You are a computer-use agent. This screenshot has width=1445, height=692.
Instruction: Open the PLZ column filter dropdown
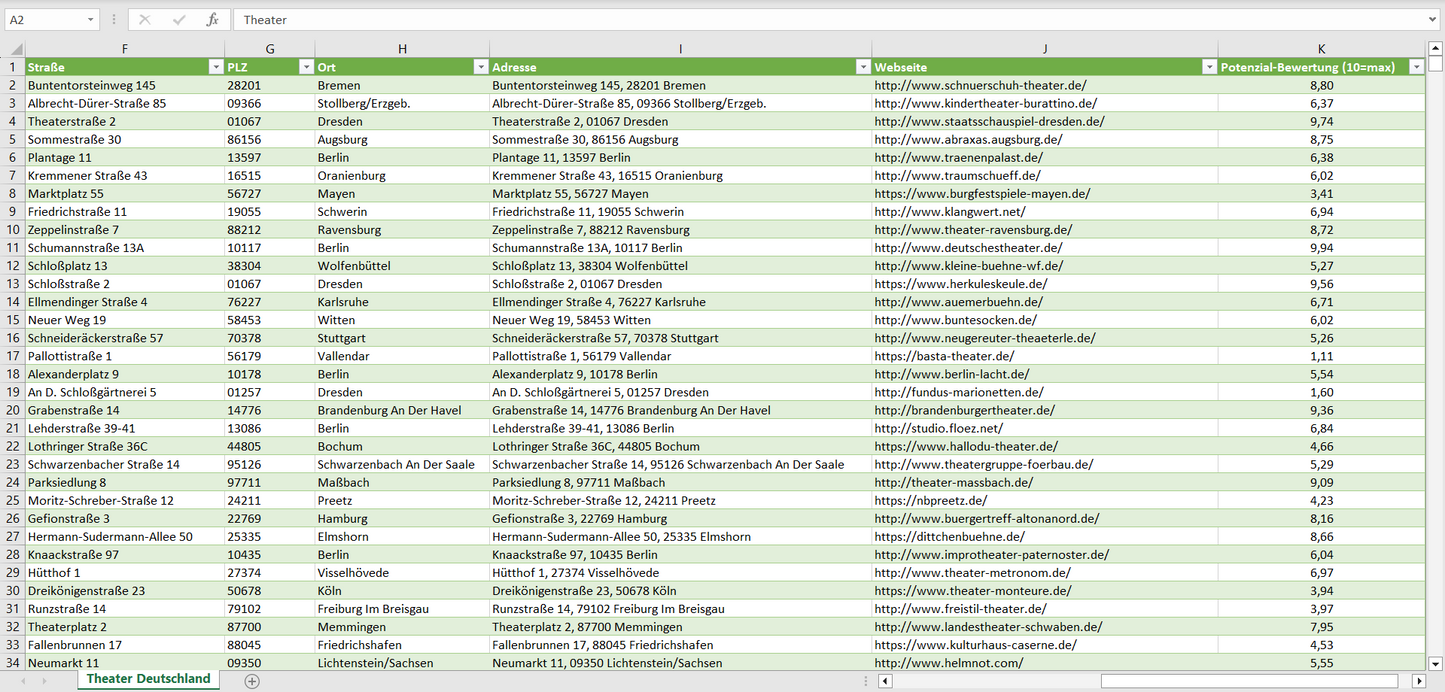(x=305, y=67)
